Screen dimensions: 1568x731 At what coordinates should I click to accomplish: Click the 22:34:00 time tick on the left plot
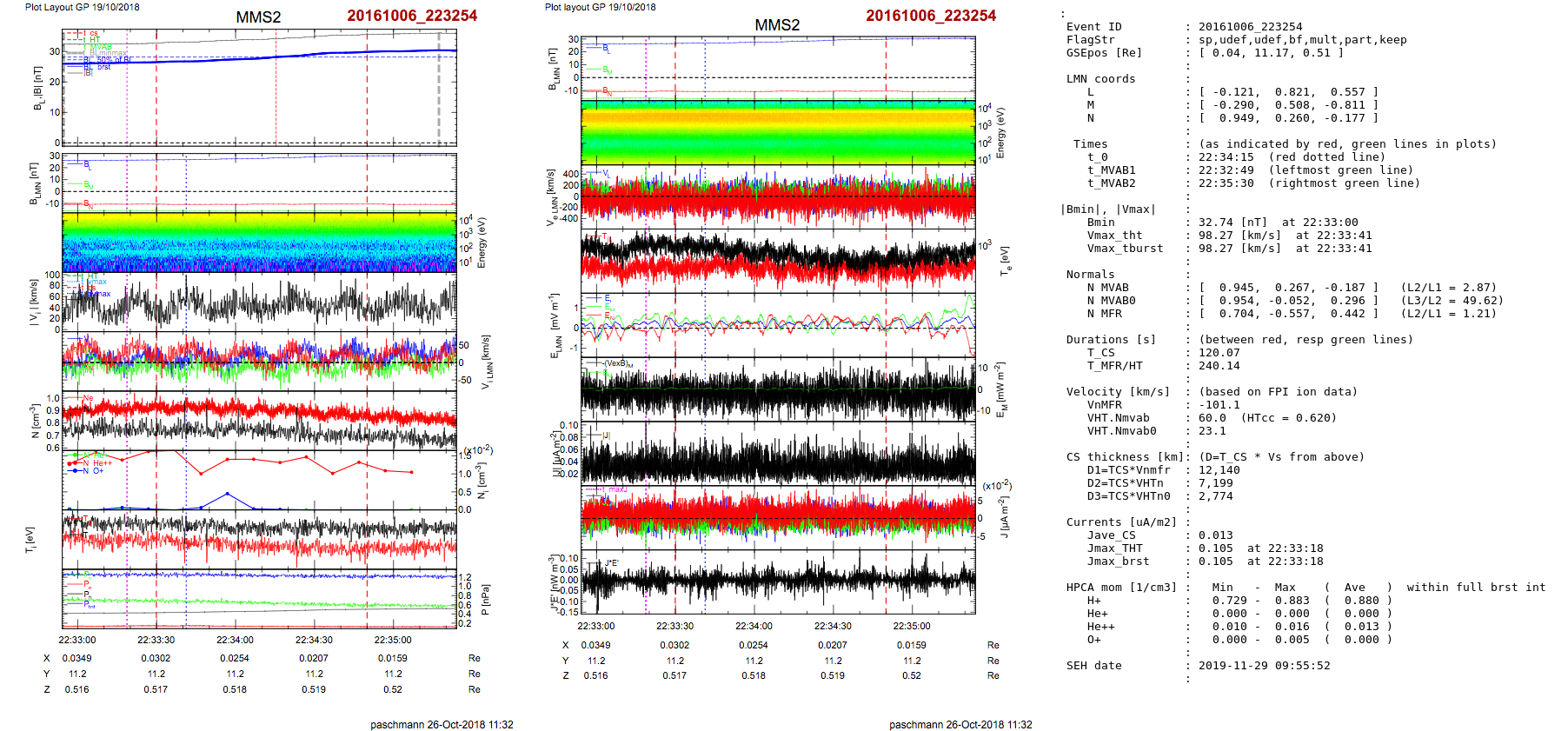tap(235, 640)
